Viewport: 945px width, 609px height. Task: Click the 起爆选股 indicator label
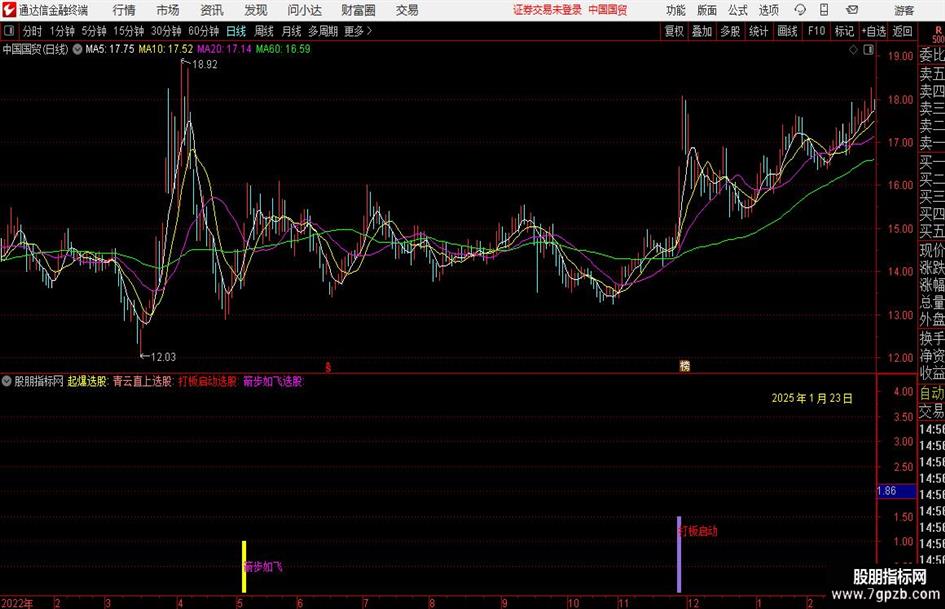[87, 381]
